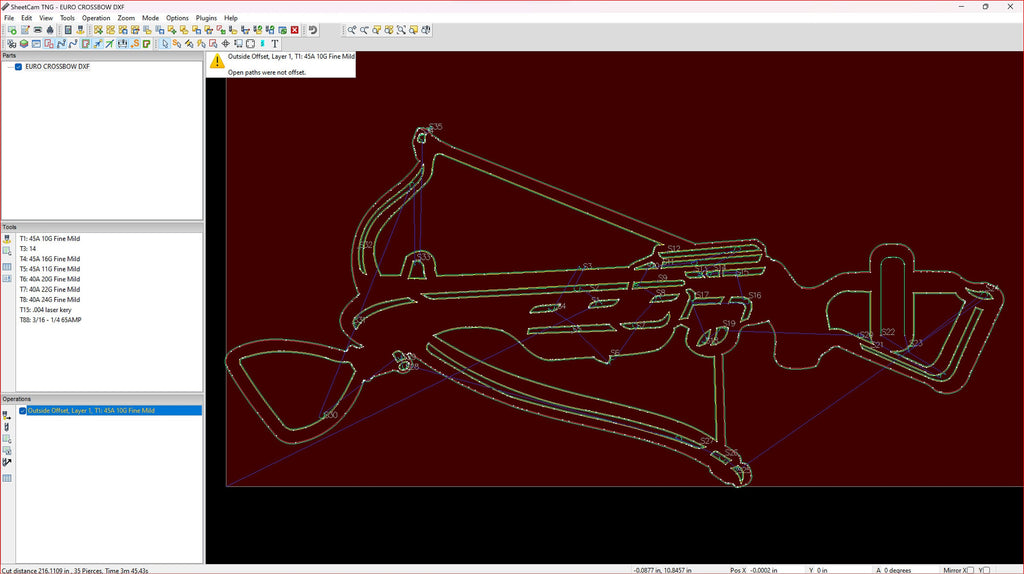Click the last zoom icon at toolbar end

(x=426, y=30)
